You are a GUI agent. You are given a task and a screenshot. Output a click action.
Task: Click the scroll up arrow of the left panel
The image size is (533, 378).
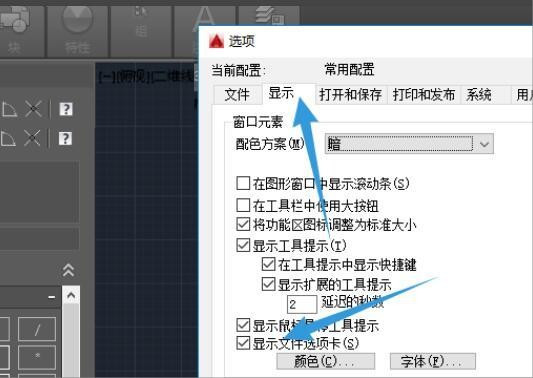71,295
